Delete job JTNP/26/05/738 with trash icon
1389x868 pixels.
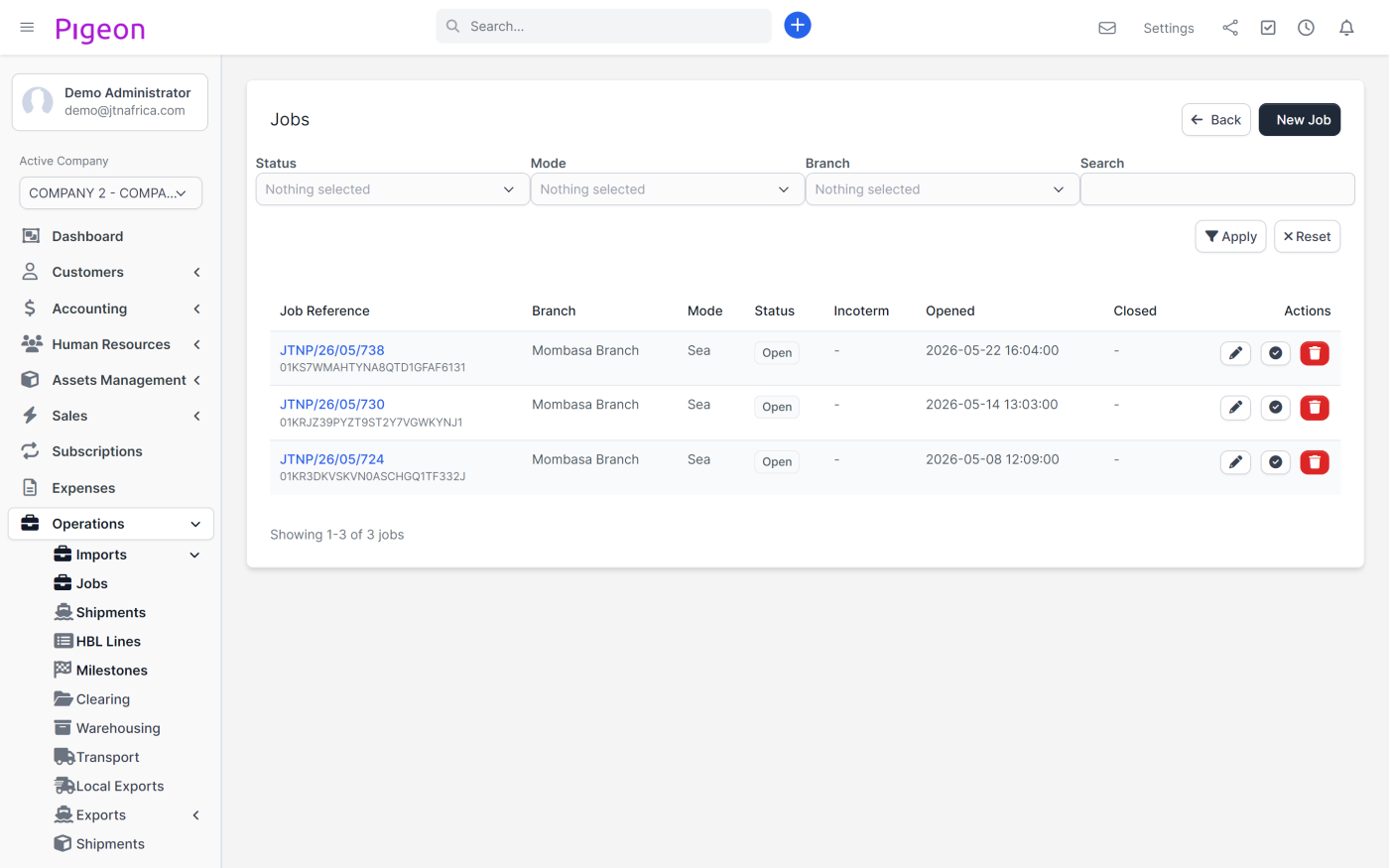[1315, 353]
